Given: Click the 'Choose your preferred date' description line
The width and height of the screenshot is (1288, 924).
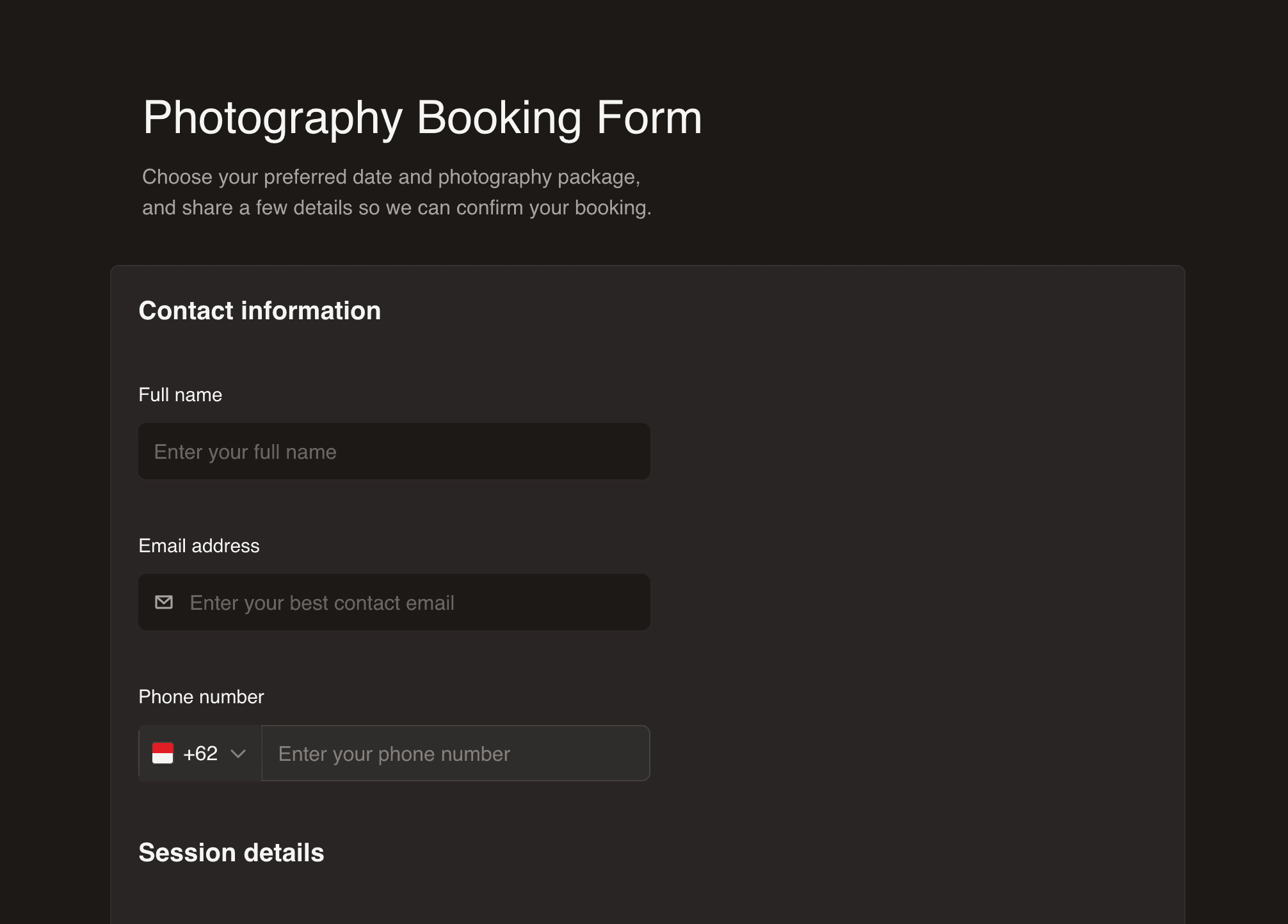Looking at the screenshot, I should tap(391, 177).
